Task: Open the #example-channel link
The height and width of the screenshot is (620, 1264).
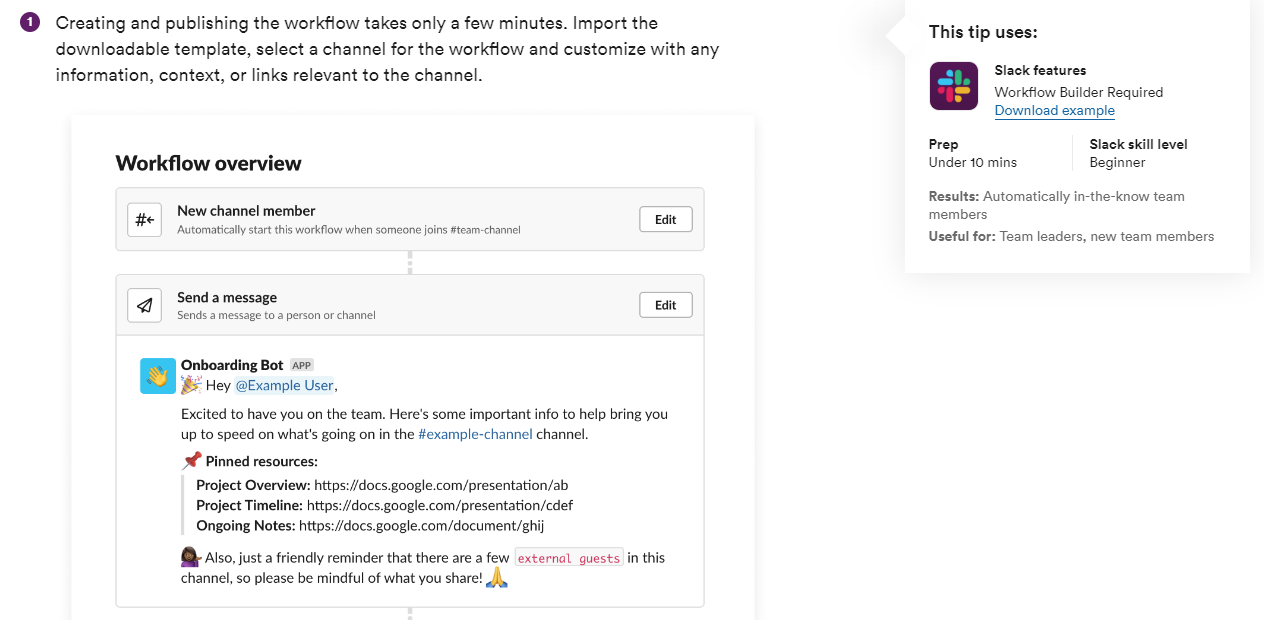Action: tap(475, 434)
